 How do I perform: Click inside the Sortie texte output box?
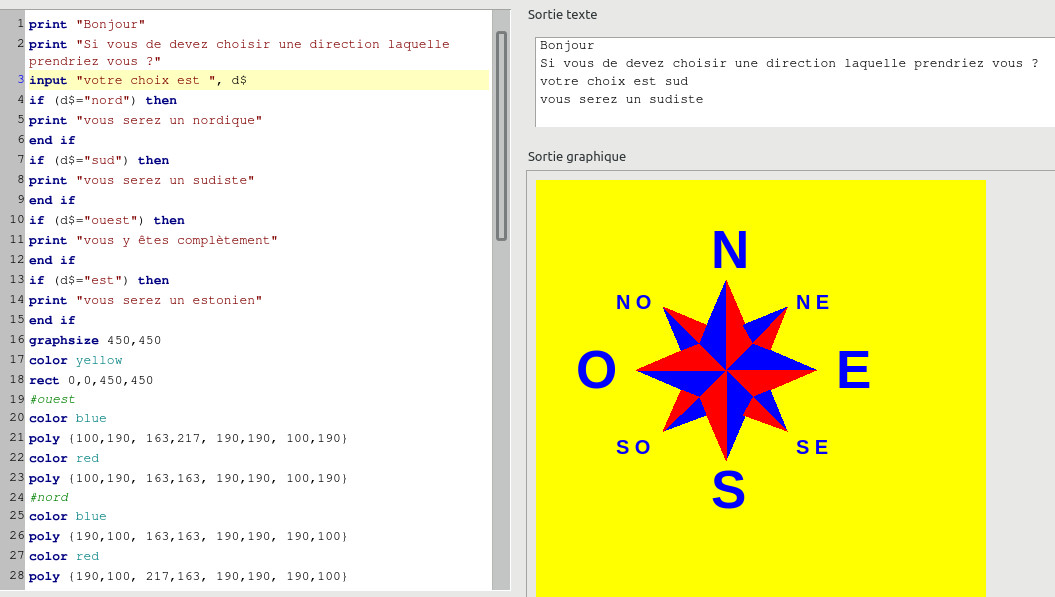[795, 82]
